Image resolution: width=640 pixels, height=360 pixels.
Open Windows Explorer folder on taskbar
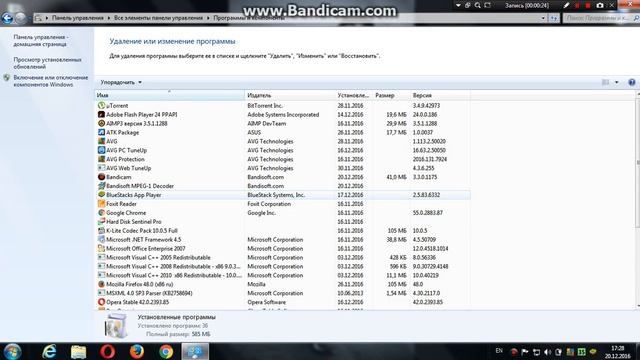(x=78, y=351)
